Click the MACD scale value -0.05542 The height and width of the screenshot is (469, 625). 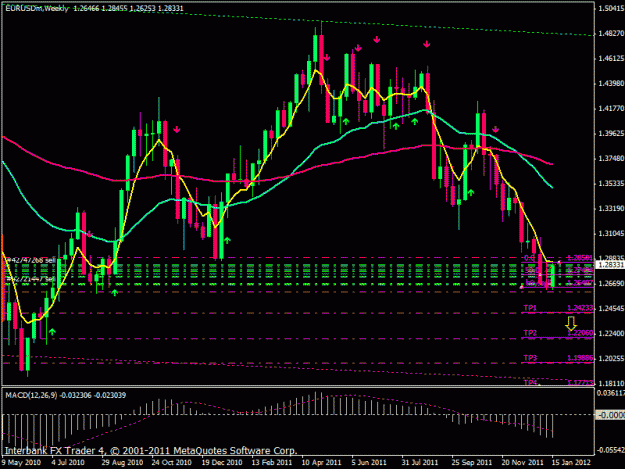(611, 450)
